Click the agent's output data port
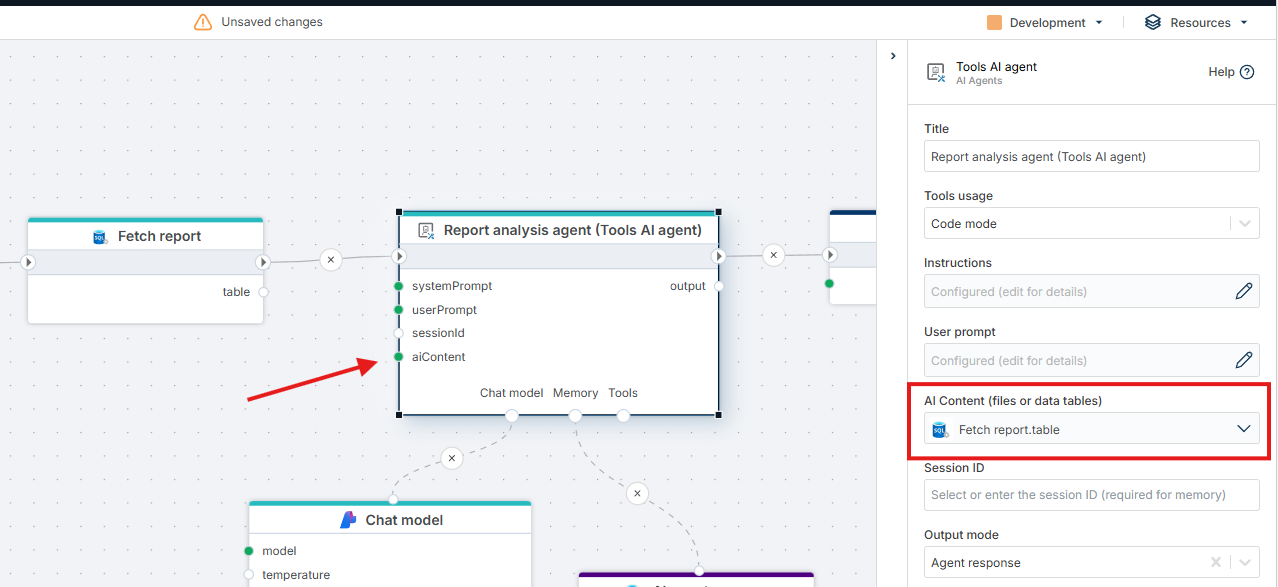This screenshot has height=587, width=1278. point(718,286)
